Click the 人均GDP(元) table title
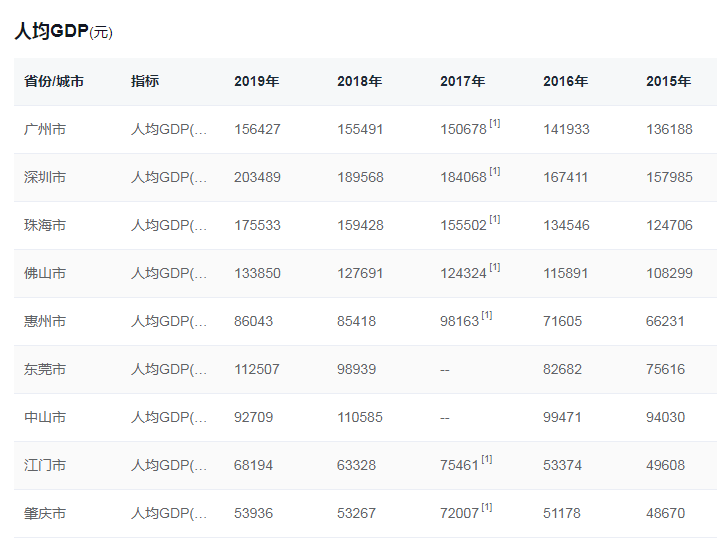Image resolution: width=717 pixels, height=550 pixels. tap(63, 31)
